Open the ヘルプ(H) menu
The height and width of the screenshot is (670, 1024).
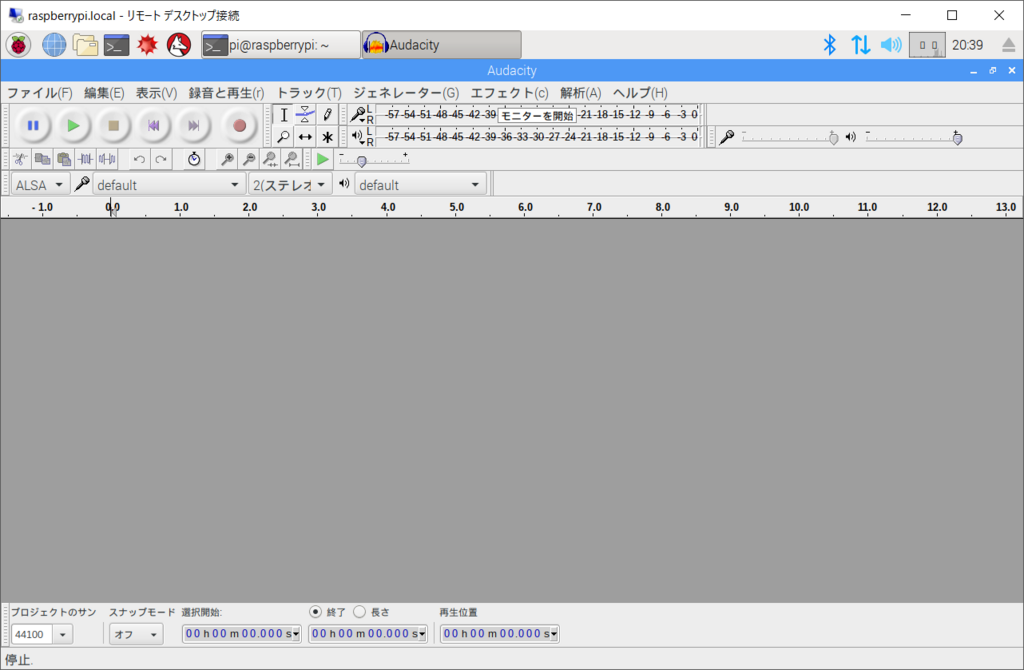click(640, 93)
